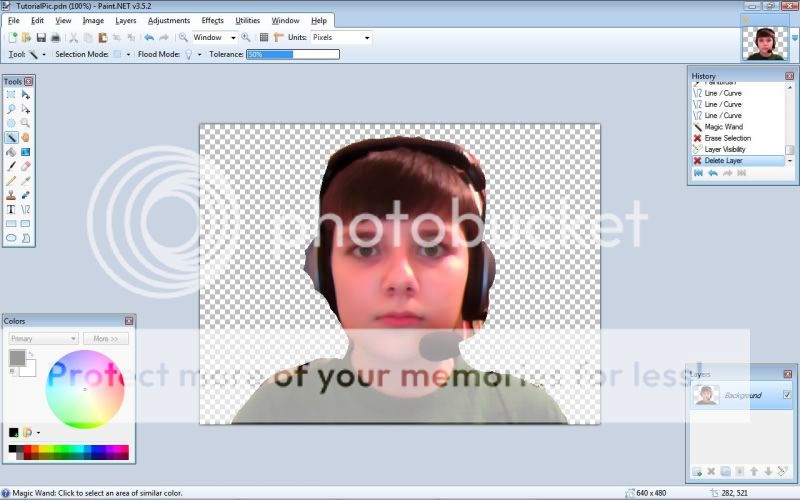Select the Background layer row
800x500 pixels.
(742, 395)
